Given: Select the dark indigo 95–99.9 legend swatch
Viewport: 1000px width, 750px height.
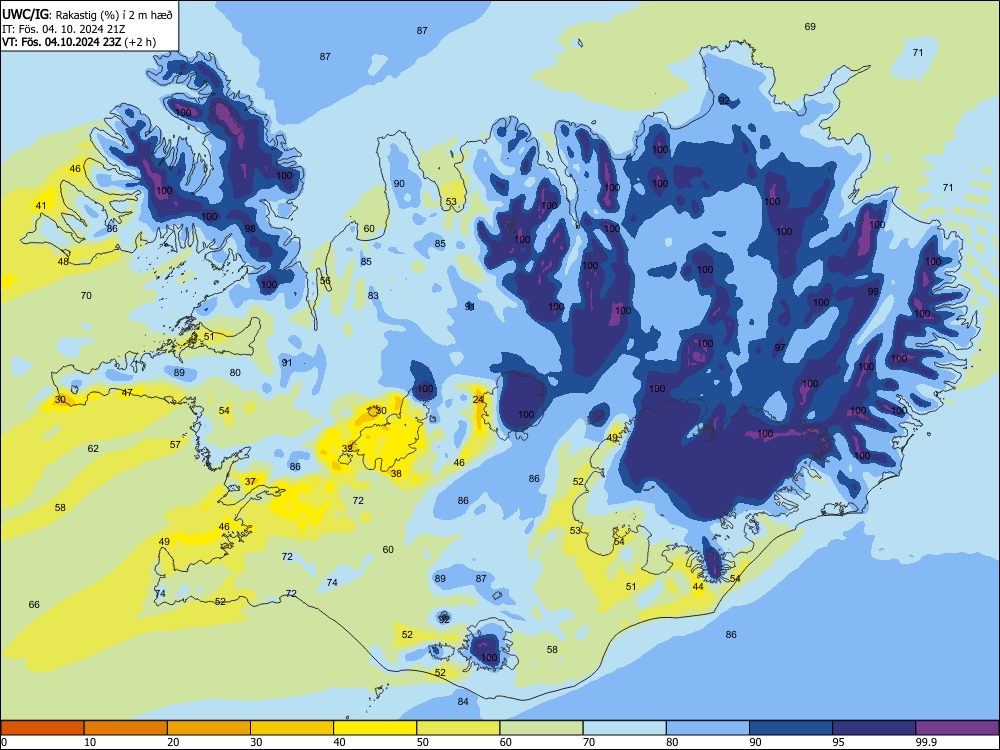Looking at the screenshot, I should (874, 728).
